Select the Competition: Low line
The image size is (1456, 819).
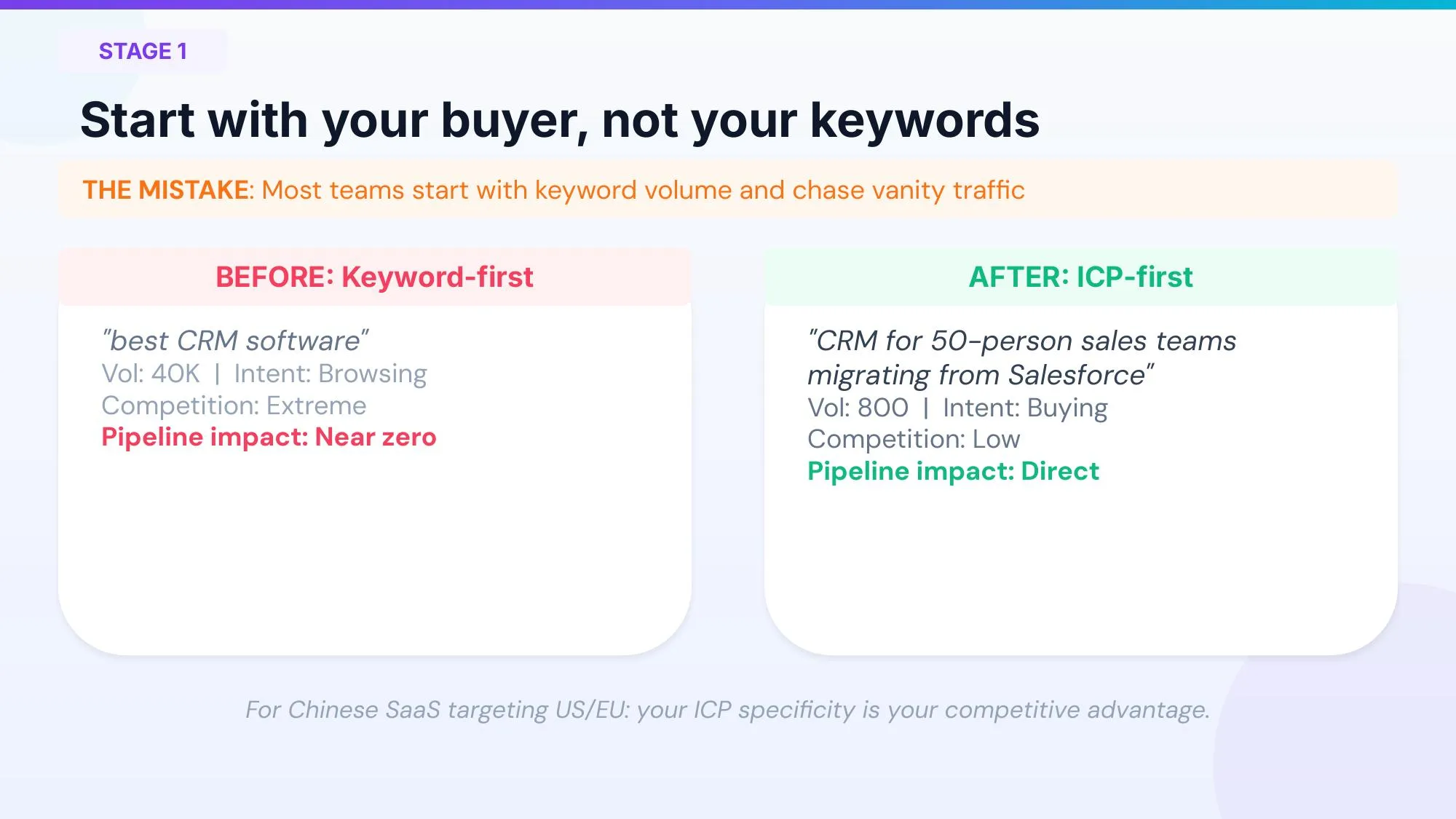point(914,439)
